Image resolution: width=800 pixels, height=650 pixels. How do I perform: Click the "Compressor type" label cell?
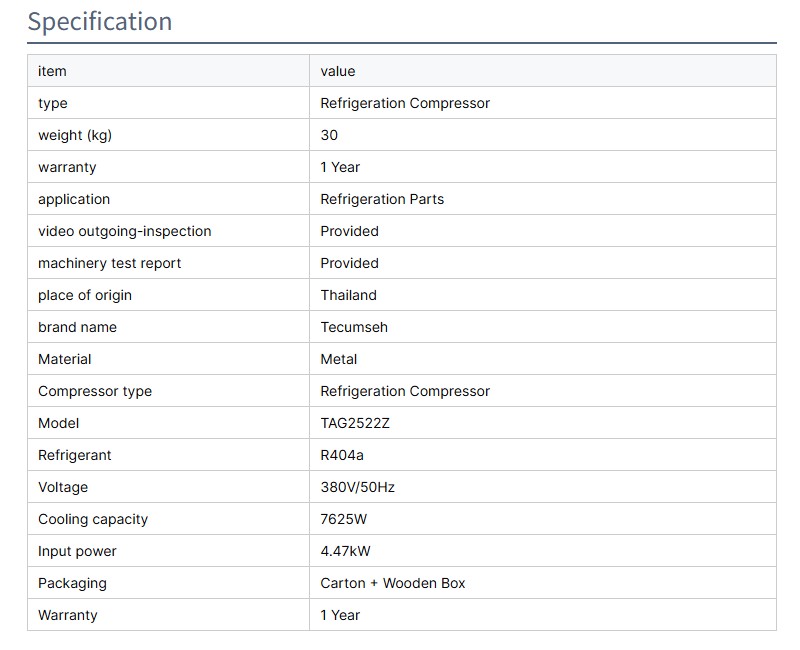(95, 391)
